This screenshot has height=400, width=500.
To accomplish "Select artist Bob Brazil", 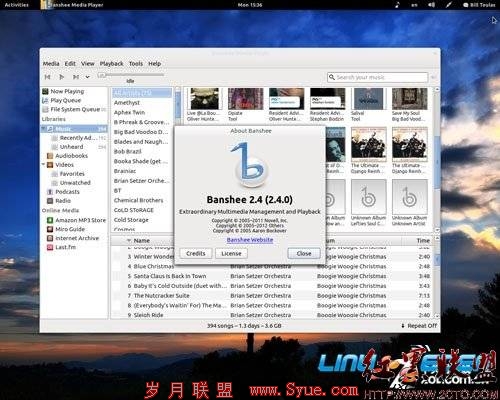I will [127, 151].
